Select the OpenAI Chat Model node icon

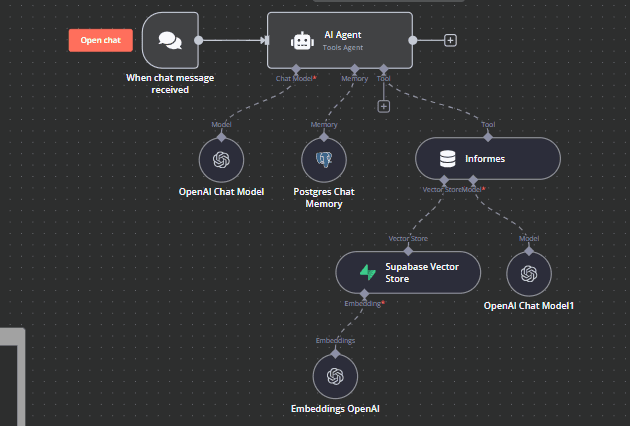pyautogui.click(x=221, y=160)
